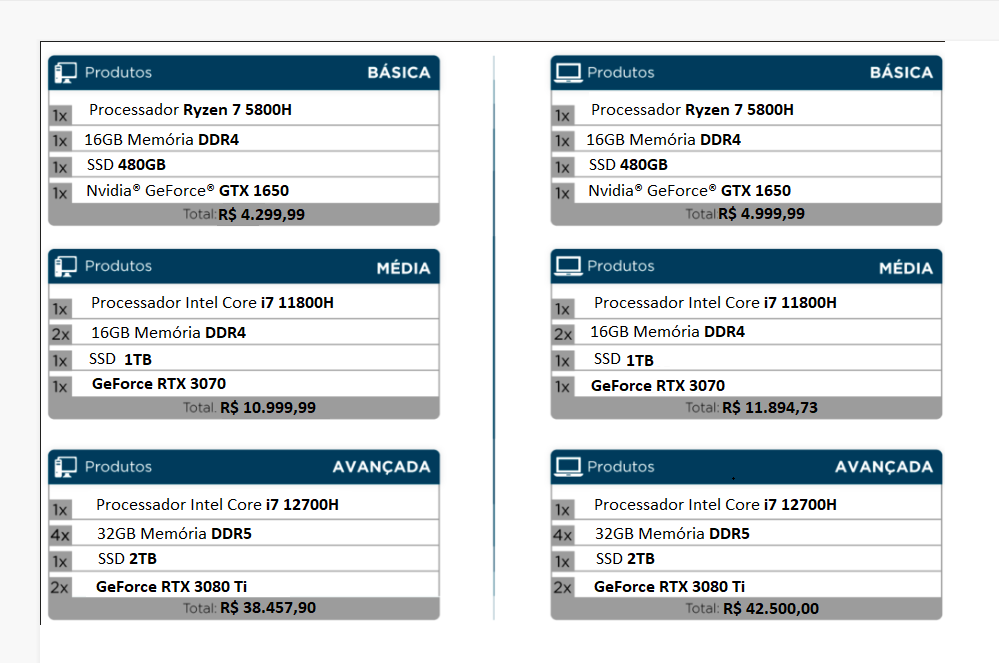The height and width of the screenshot is (663, 999).
Task: Select the BÁSICA label on the desktop card
Action: 399,73
